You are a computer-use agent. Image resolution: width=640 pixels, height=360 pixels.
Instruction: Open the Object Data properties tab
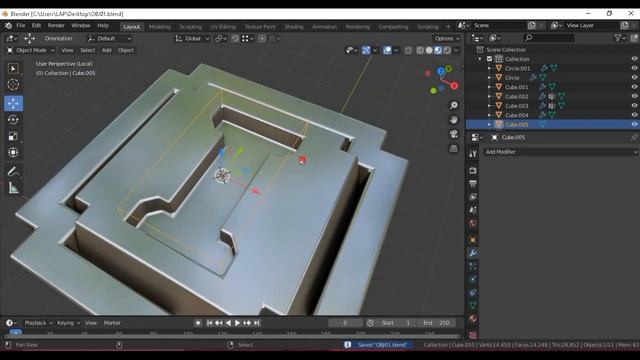(x=473, y=306)
